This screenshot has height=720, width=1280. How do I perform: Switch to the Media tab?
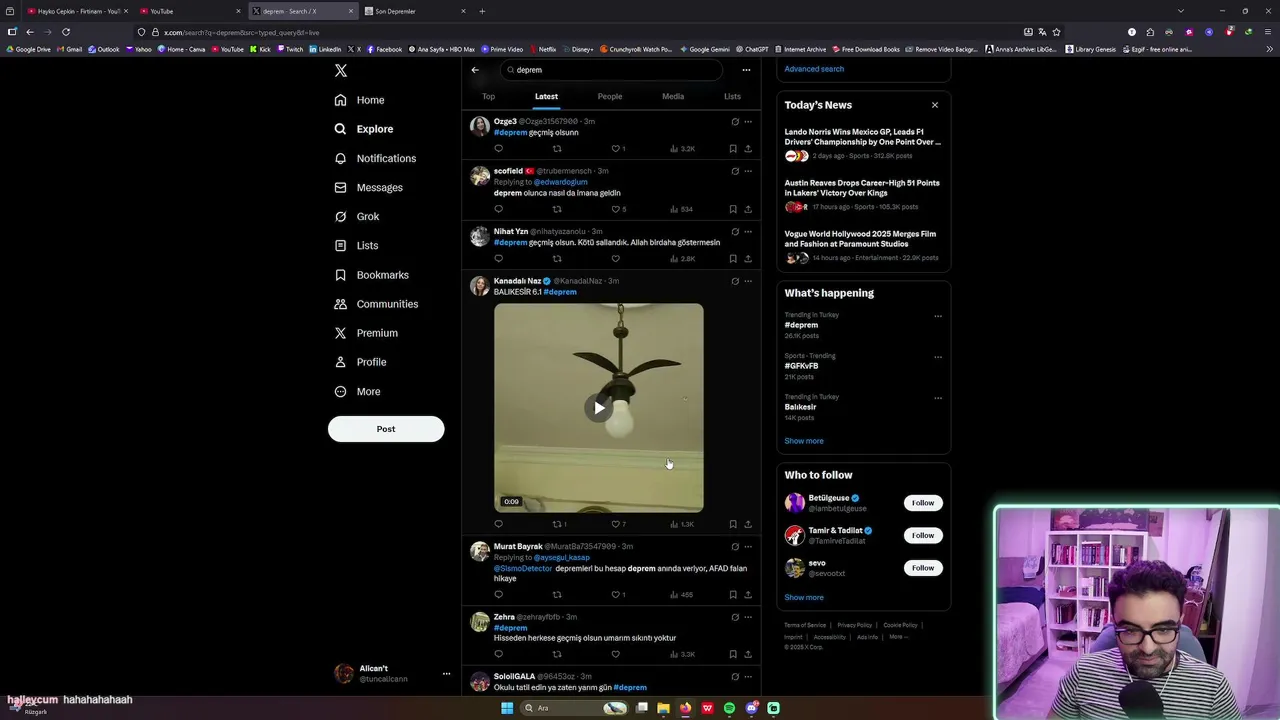[x=673, y=96]
